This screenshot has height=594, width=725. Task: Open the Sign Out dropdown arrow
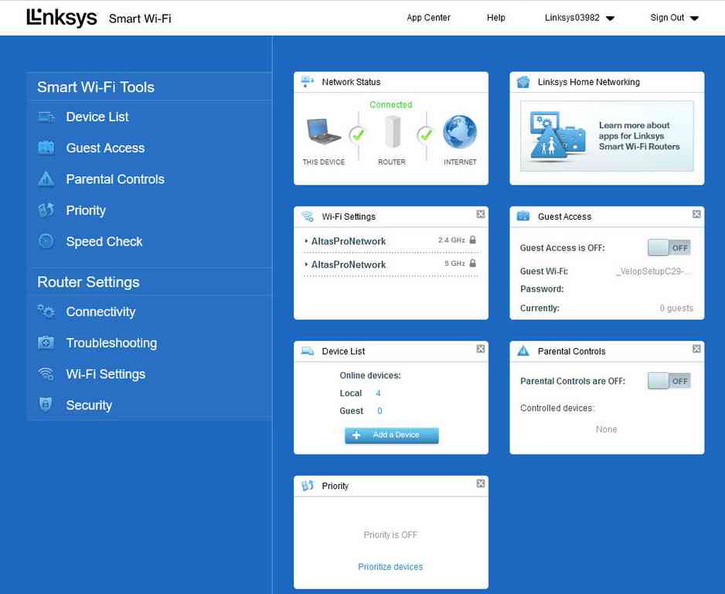click(694, 18)
